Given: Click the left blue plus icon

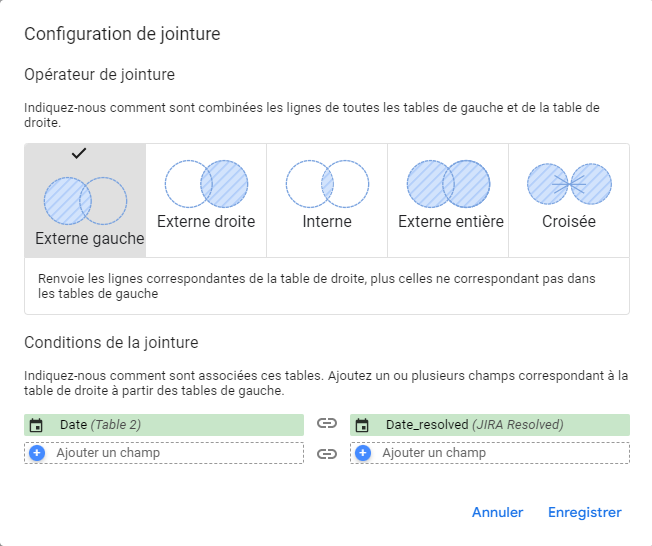Looking at the screenshot, I should pos(37,453).
